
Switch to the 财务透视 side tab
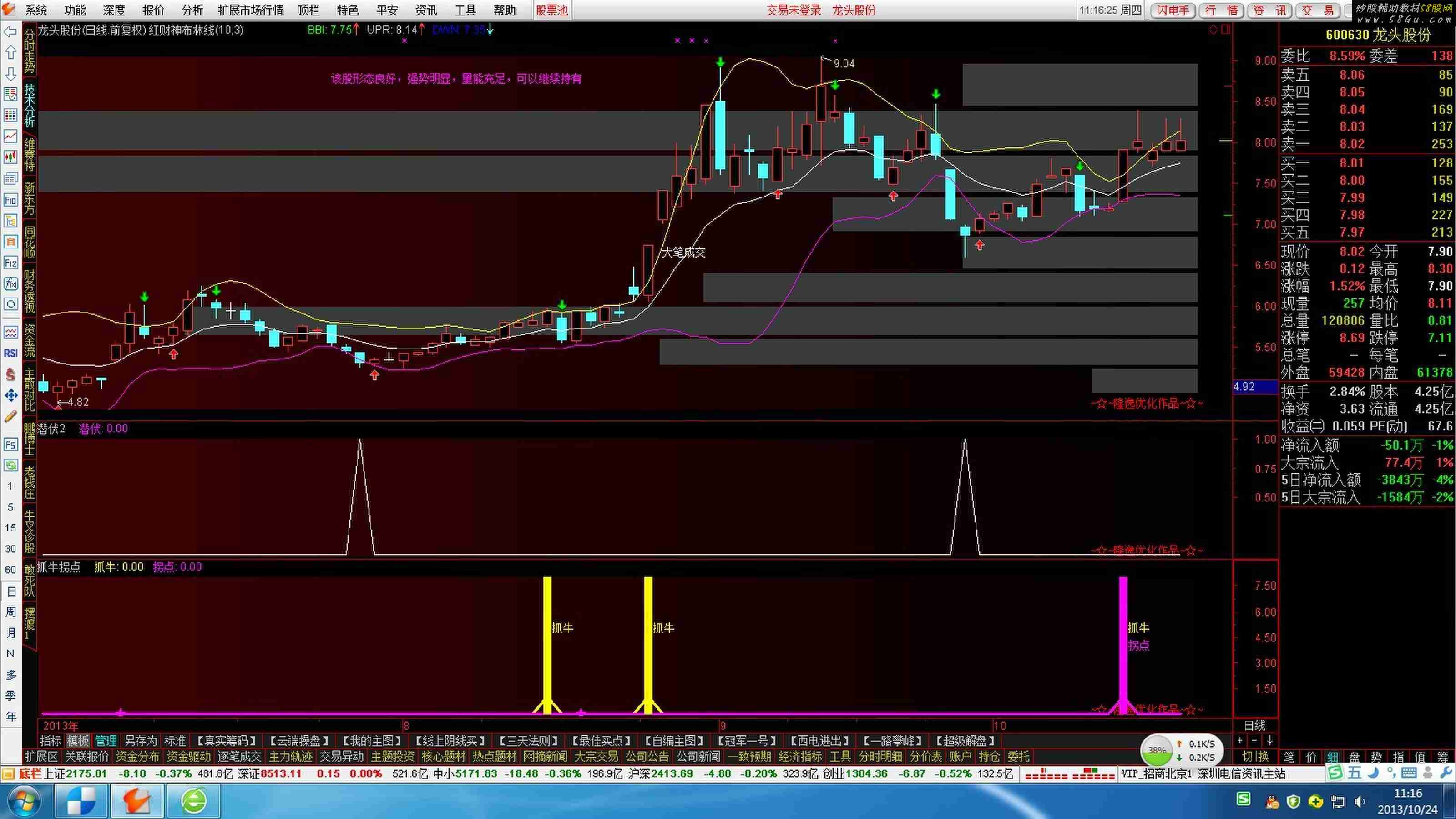[x=30, y=292]
